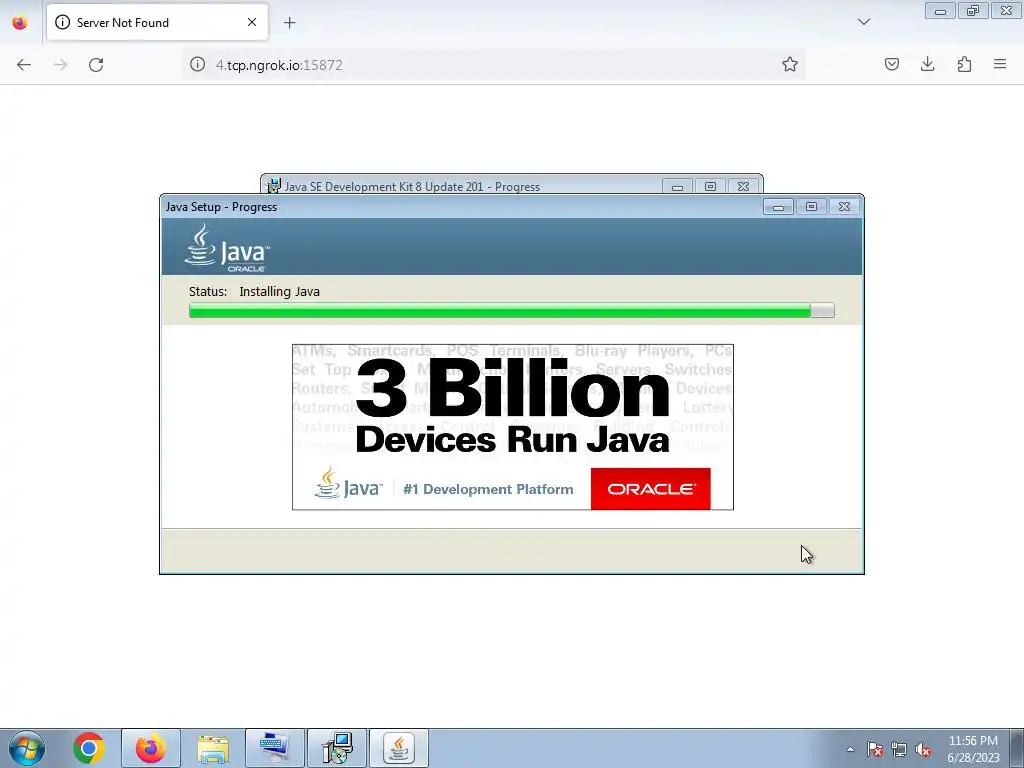Click the Java SE Development Kit 8 title bar
This screenshot has width=1024, height=768.
pyautogui.click(x=462, y=186)
